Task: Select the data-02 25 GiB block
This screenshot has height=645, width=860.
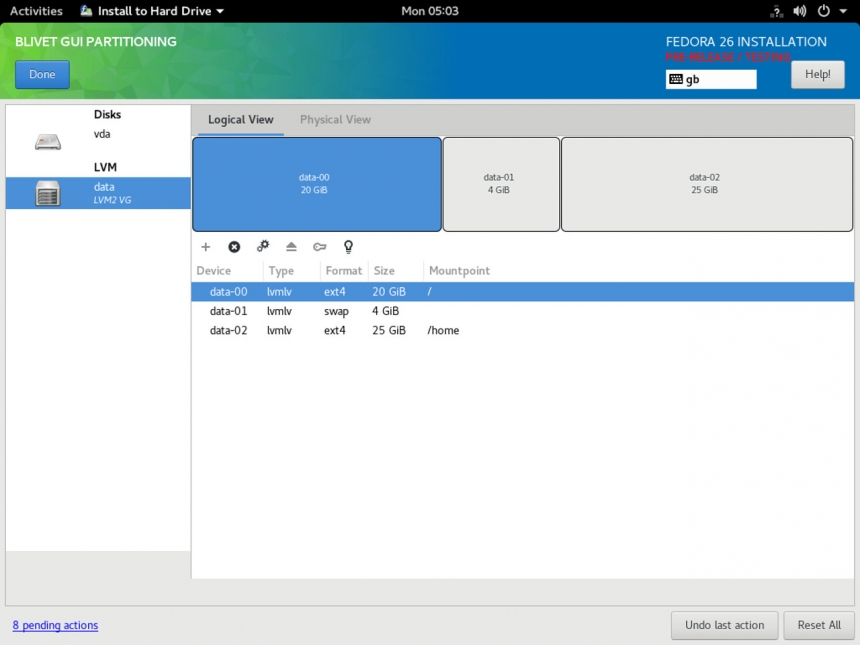Action: pos(706,183)
